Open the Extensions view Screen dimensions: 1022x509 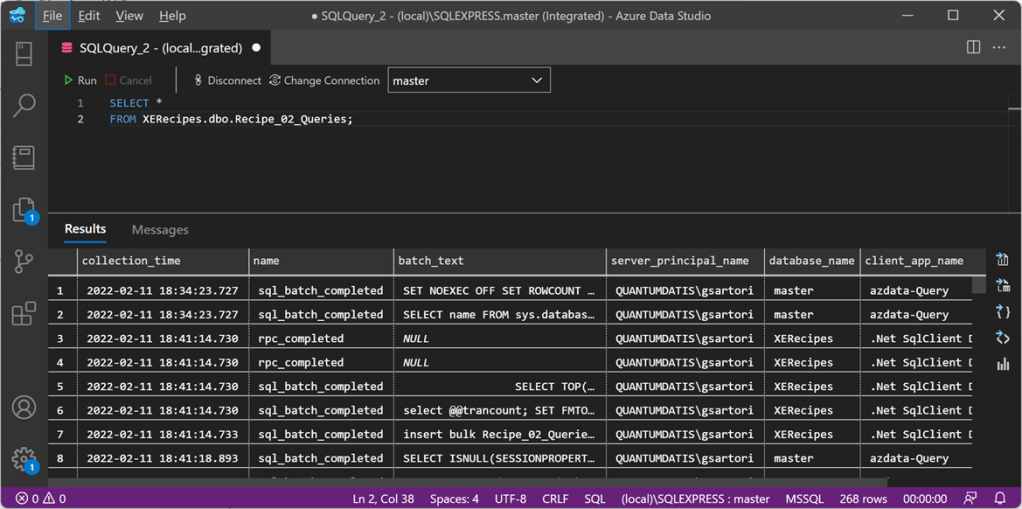tap(24, 314)
